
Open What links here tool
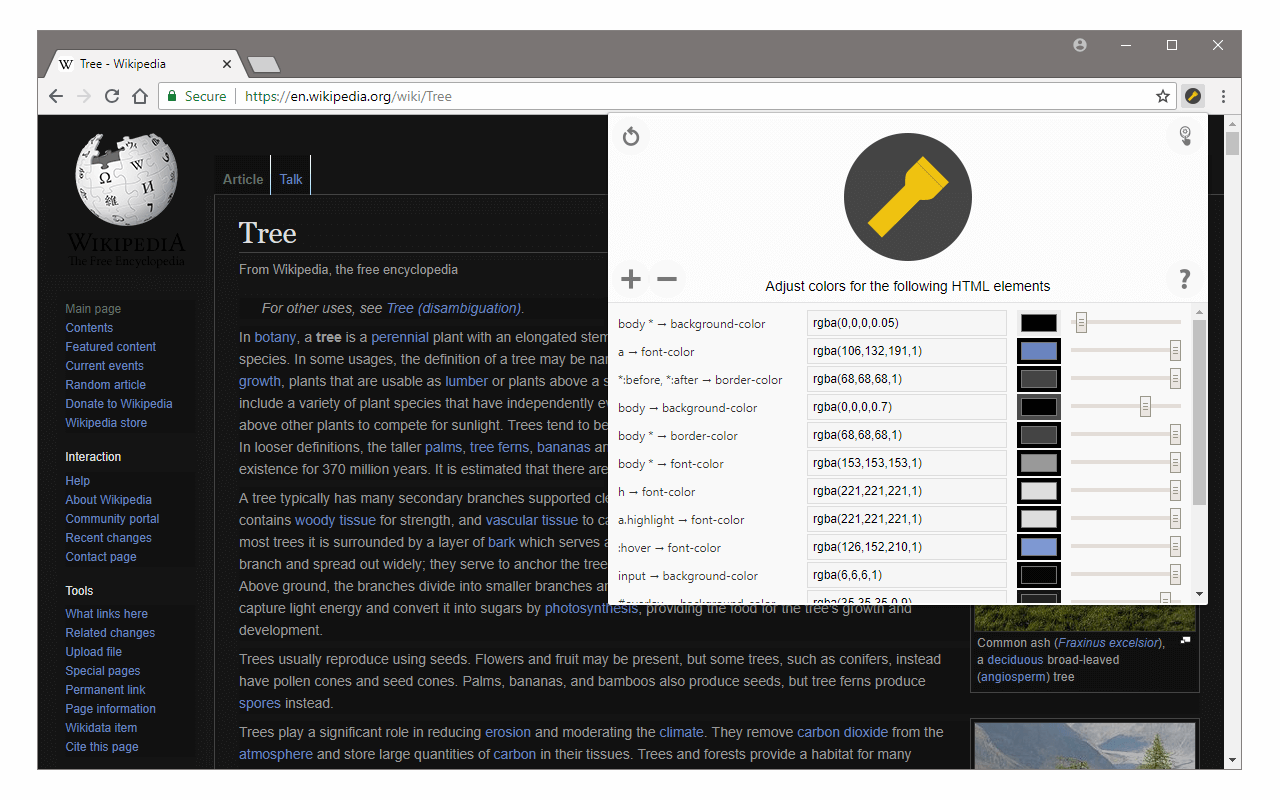[107, 614]
